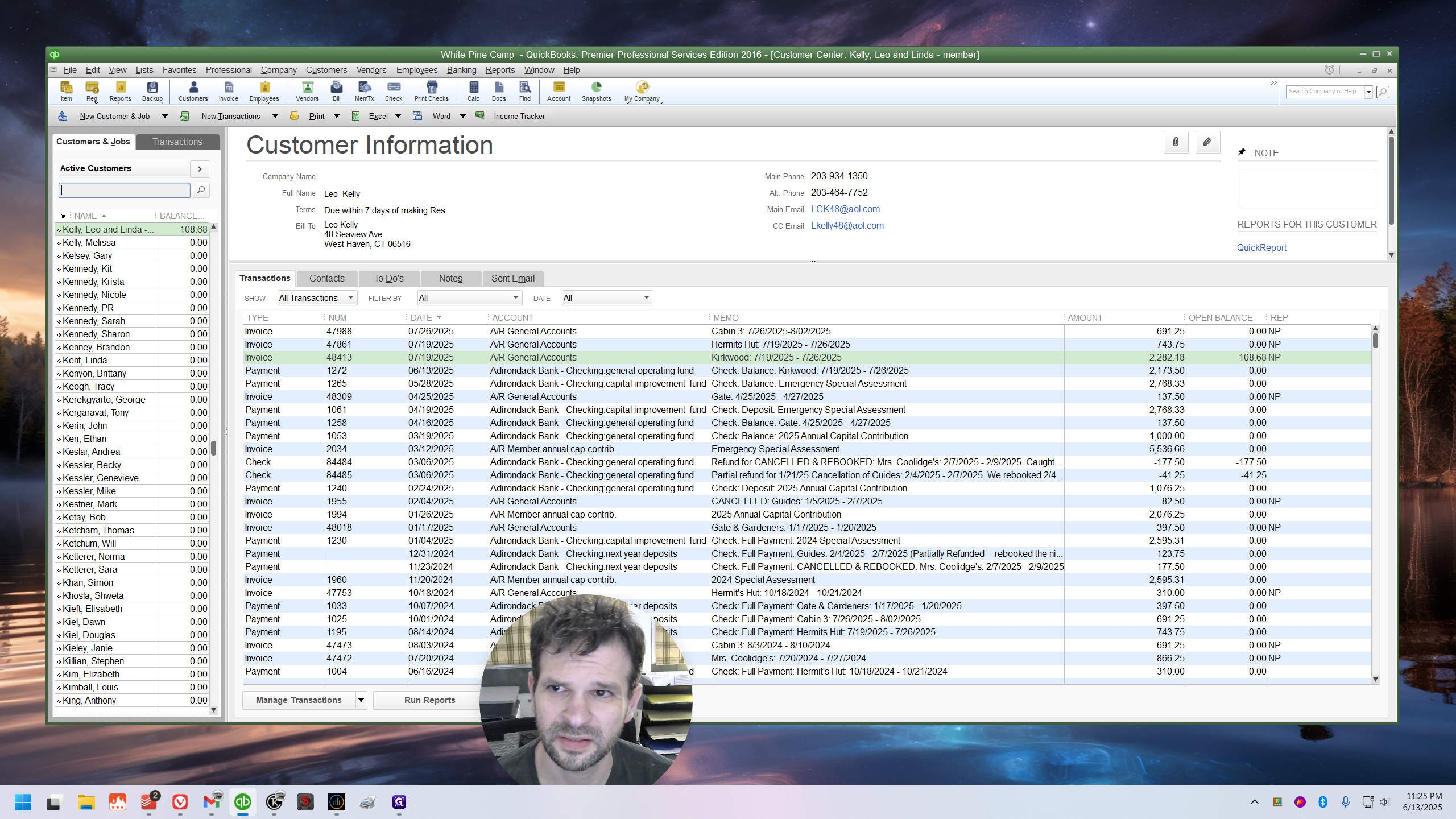This screenshot has width=1456, height=819.
Task: Open the Professional menu
Action: click(229, 70)
